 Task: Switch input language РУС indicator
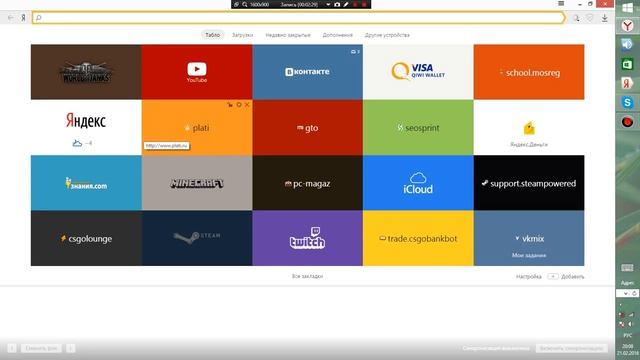point(627,336)
